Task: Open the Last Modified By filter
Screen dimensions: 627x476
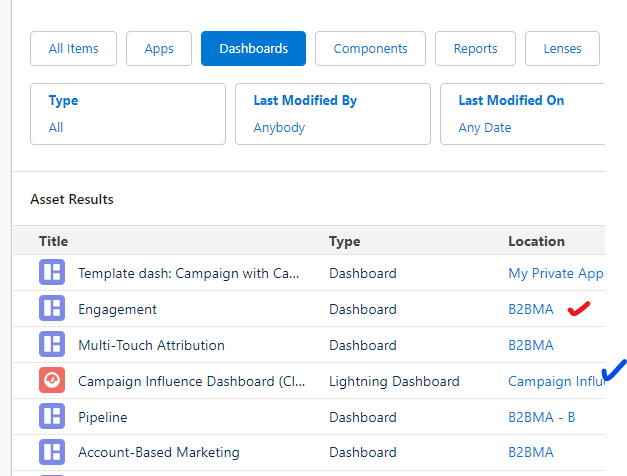Action: point(332,114)
